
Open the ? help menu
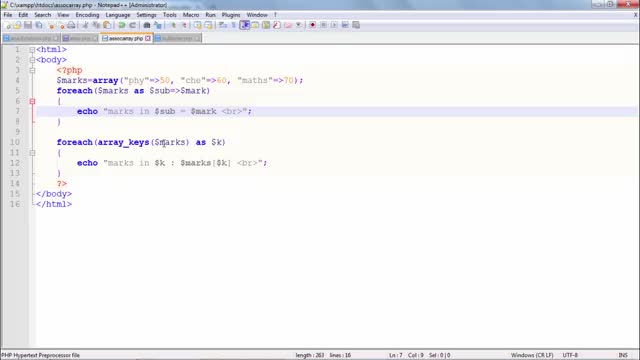tap(276, 15)
